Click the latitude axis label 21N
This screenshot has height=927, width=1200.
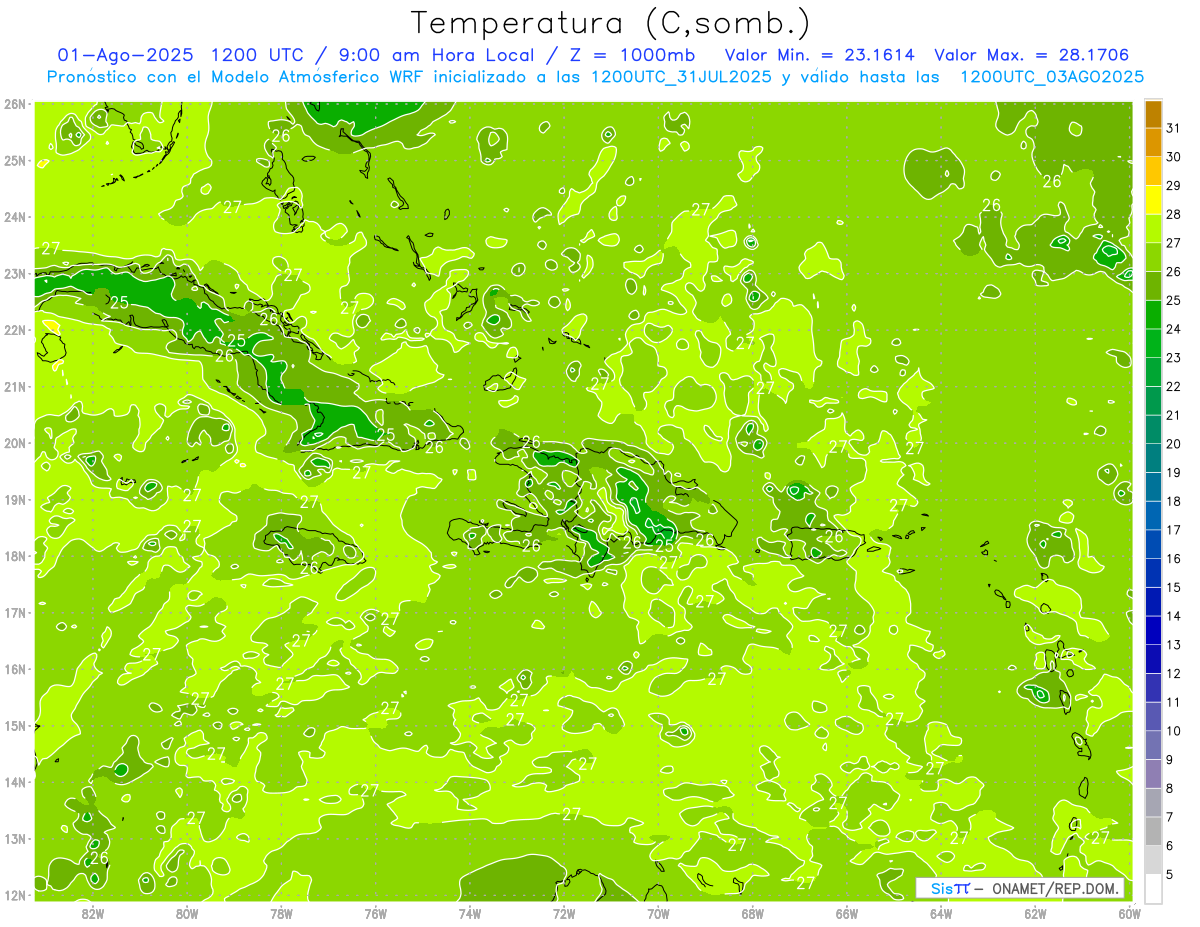[14, 387]
